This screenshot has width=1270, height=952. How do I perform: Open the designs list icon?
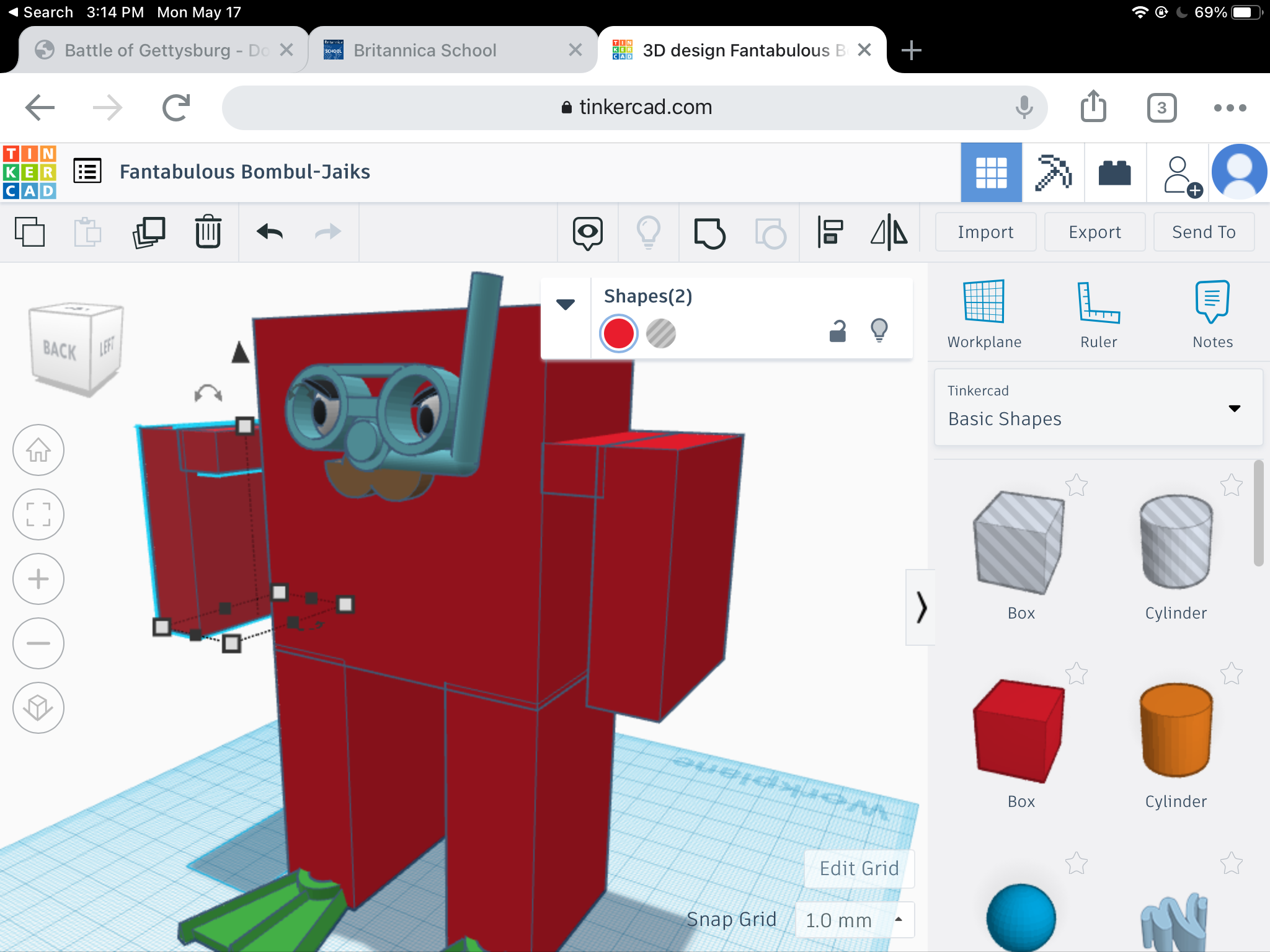coord(87,171)
